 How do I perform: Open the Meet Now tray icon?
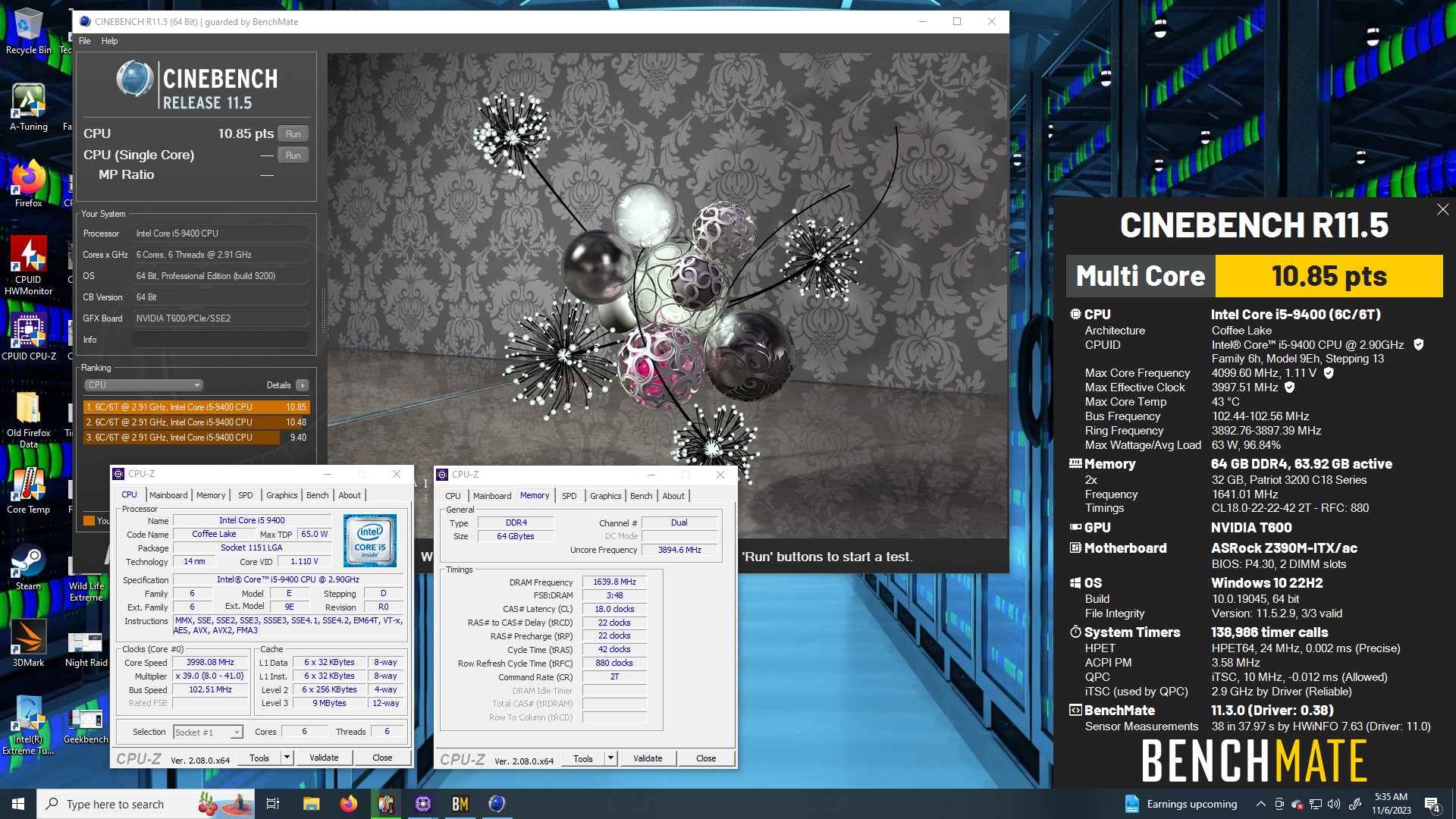[x=1279, y=804]
